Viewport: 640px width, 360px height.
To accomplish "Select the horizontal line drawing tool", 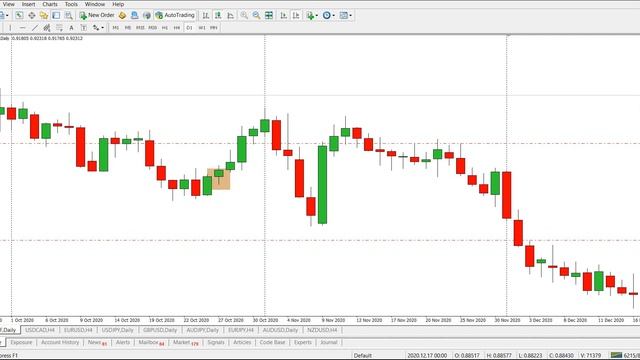I will pyautogui.click(x=22, y=28).
